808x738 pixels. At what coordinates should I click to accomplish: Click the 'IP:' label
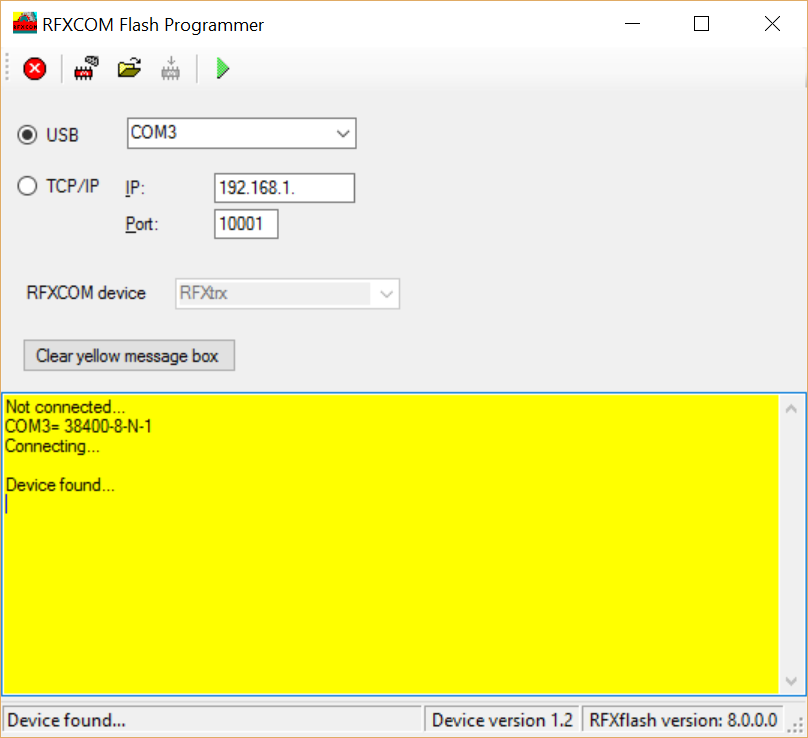click(x=135, y=188)
